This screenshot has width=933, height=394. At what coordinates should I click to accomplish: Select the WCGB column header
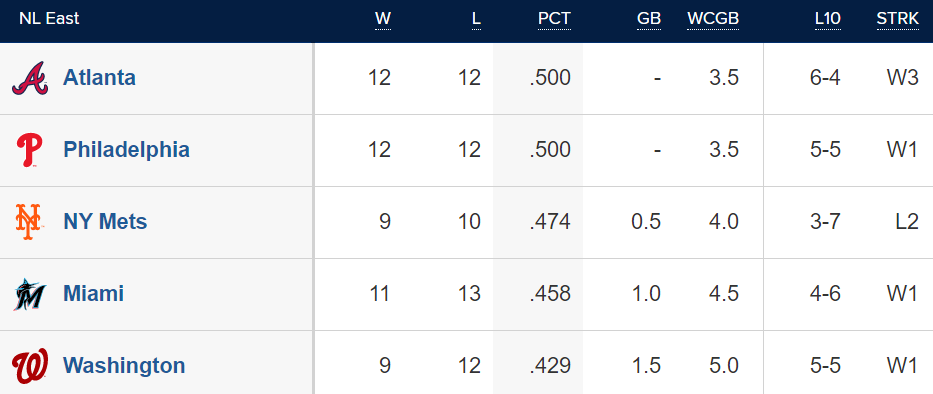[713, 19]
